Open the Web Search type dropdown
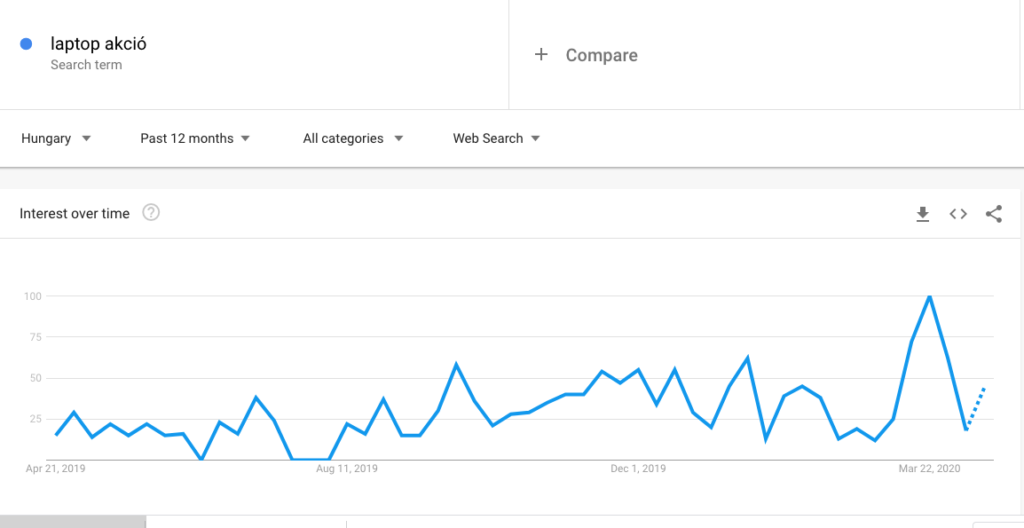Screen dimensions: 1024x528 (x=496, y=139)
